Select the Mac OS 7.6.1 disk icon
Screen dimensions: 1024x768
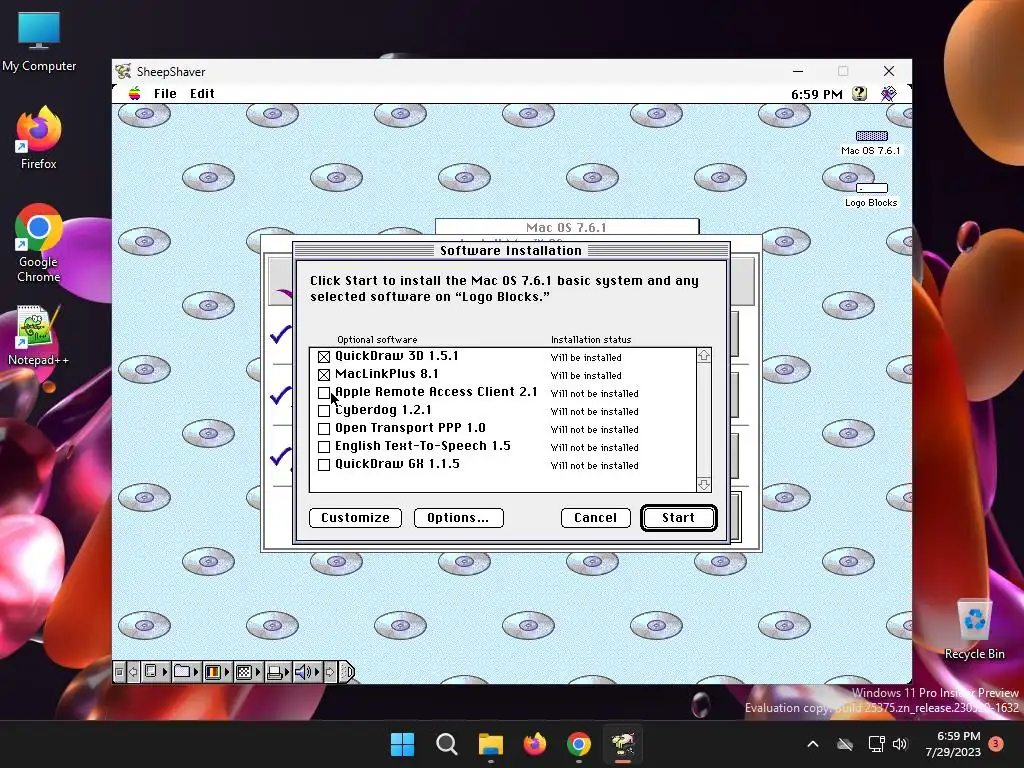click(x=871, y=142)
